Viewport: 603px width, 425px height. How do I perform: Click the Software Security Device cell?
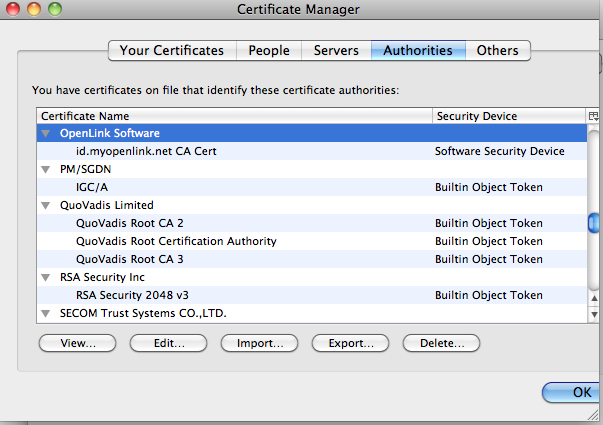tap(500, 151)
